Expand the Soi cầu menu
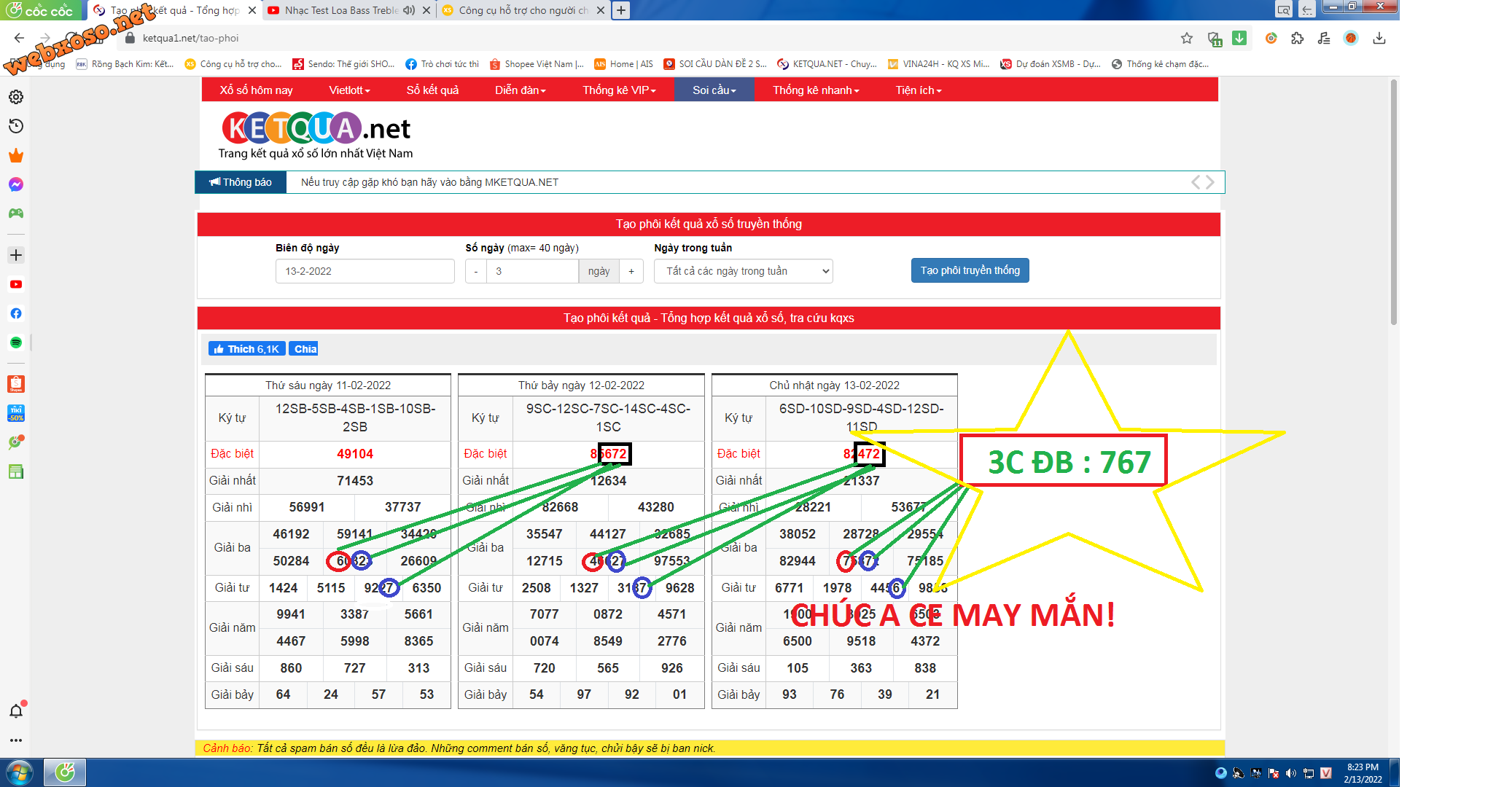1512x787 pixels. (714, 90)
